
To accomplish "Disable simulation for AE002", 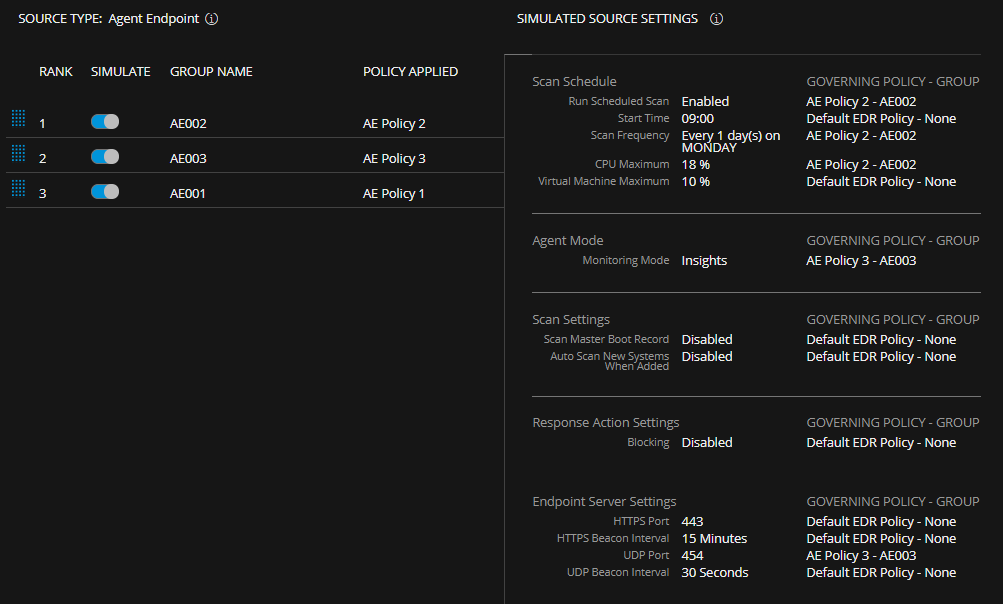I will pyautogui.click(x=104, y=120).
